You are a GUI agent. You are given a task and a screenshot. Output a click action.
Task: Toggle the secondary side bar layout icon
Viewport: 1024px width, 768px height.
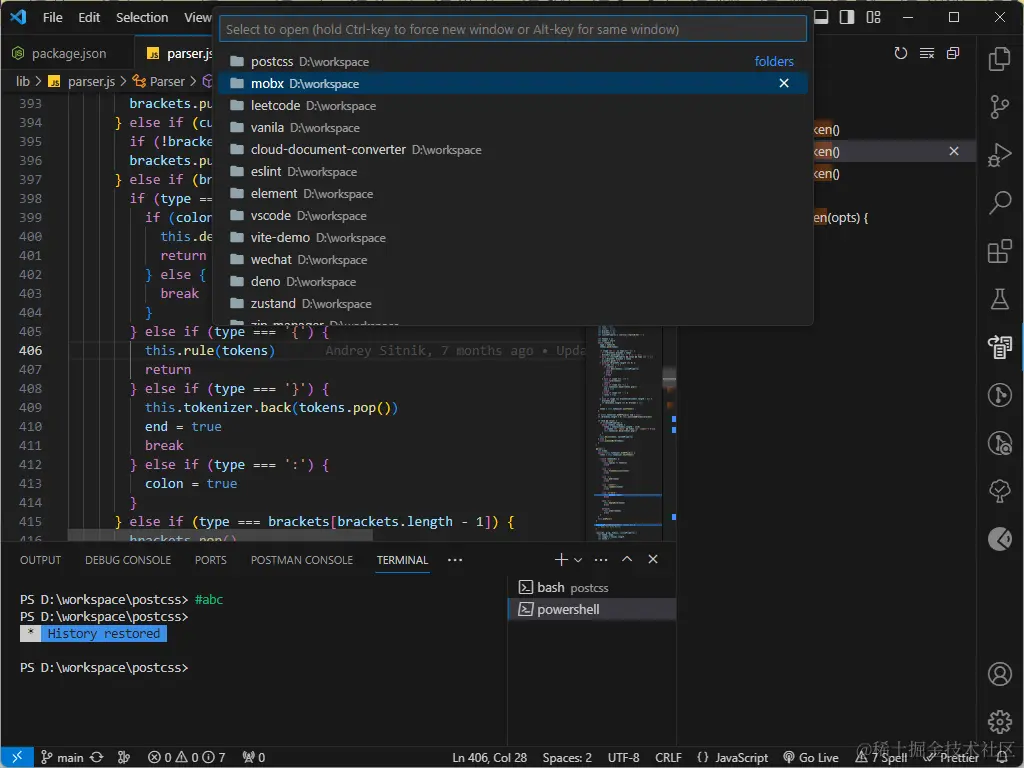(x=847, y=17)
